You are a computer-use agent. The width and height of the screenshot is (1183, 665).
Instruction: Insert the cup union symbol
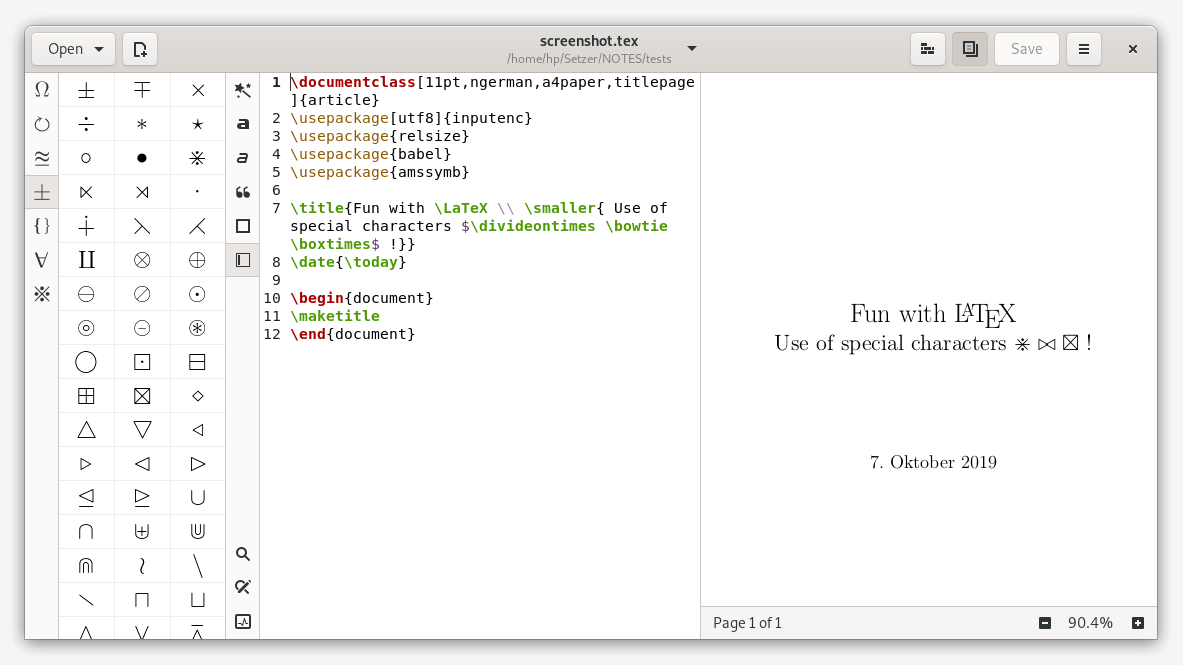(x=198, y=498)
